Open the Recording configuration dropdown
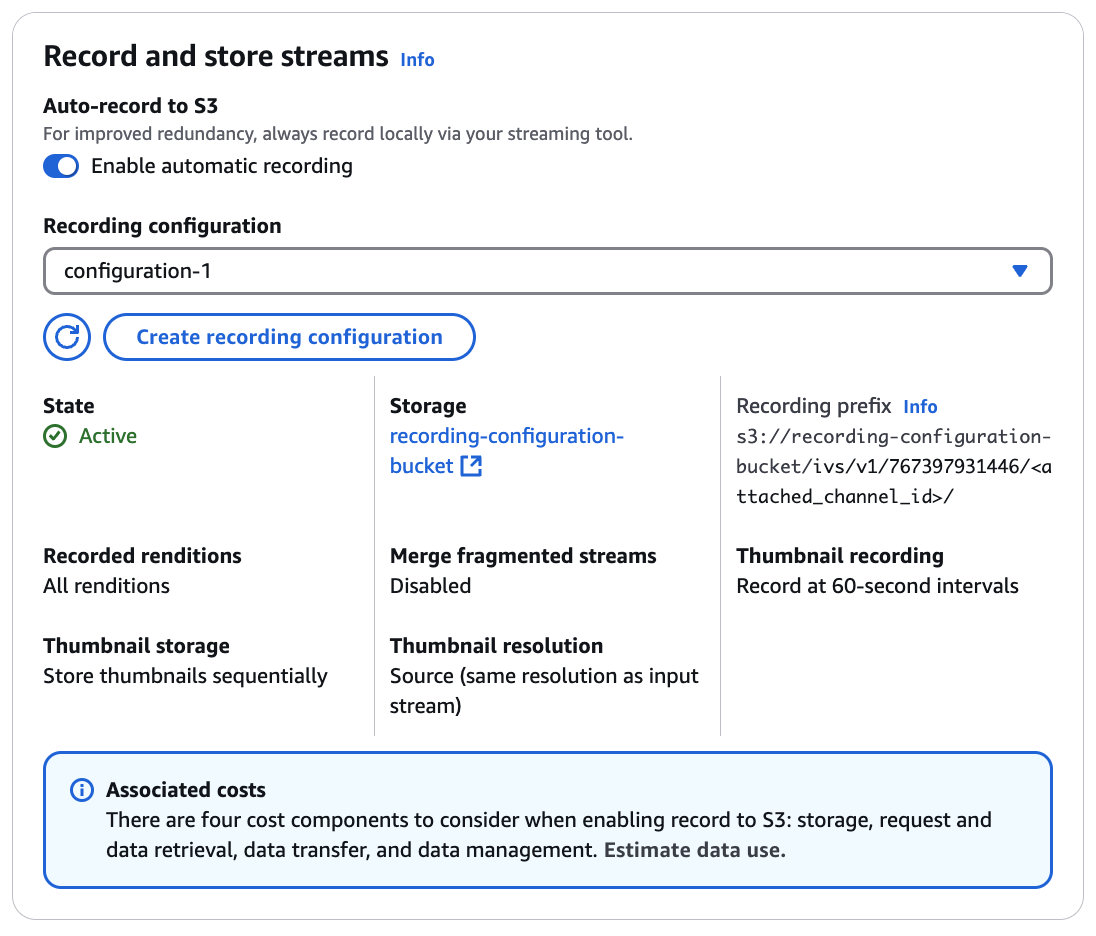This screenshot has height=936, width=1096. coord(548,271)
